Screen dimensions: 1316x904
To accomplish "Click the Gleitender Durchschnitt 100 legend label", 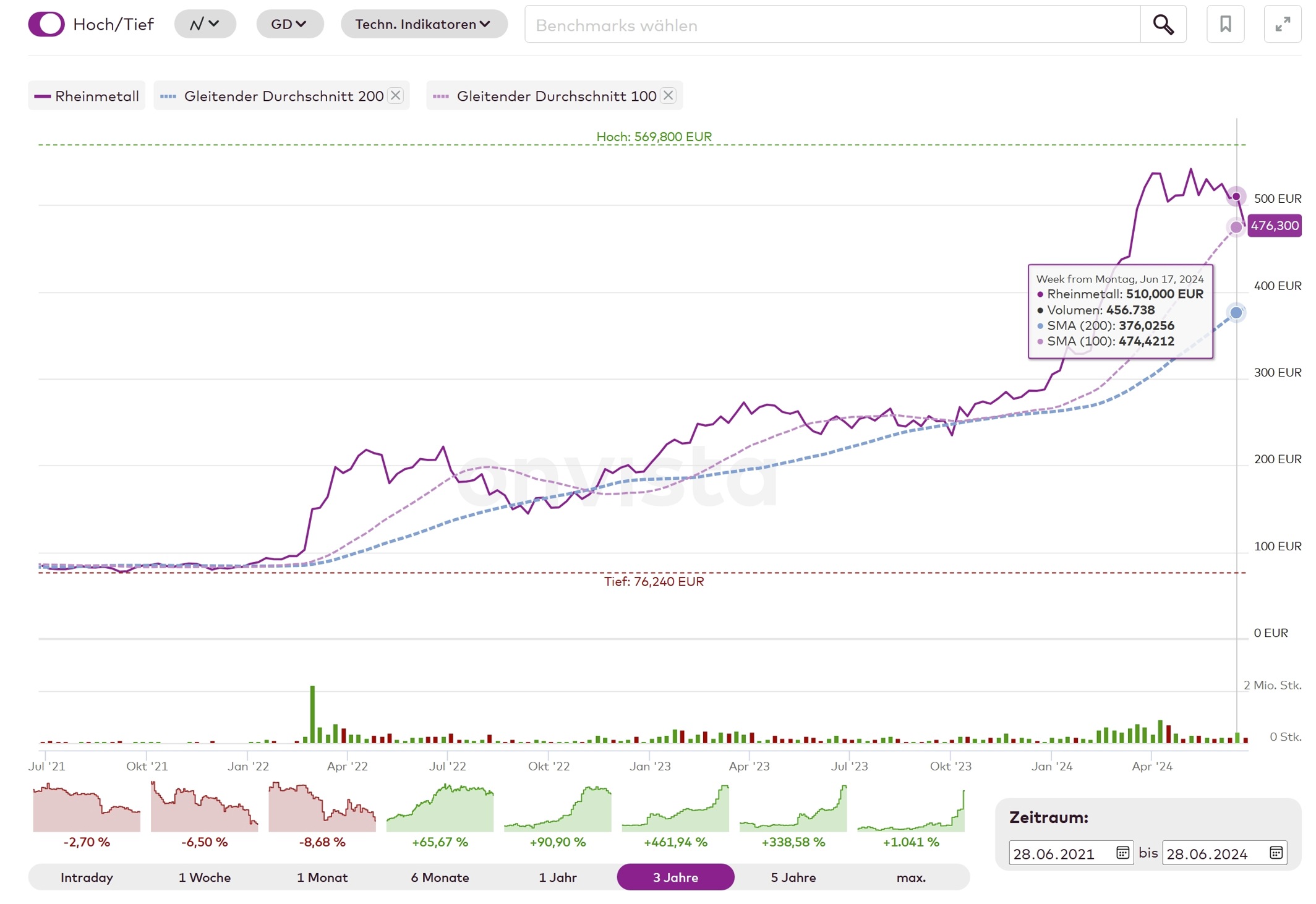I will [x=557, y=96].
